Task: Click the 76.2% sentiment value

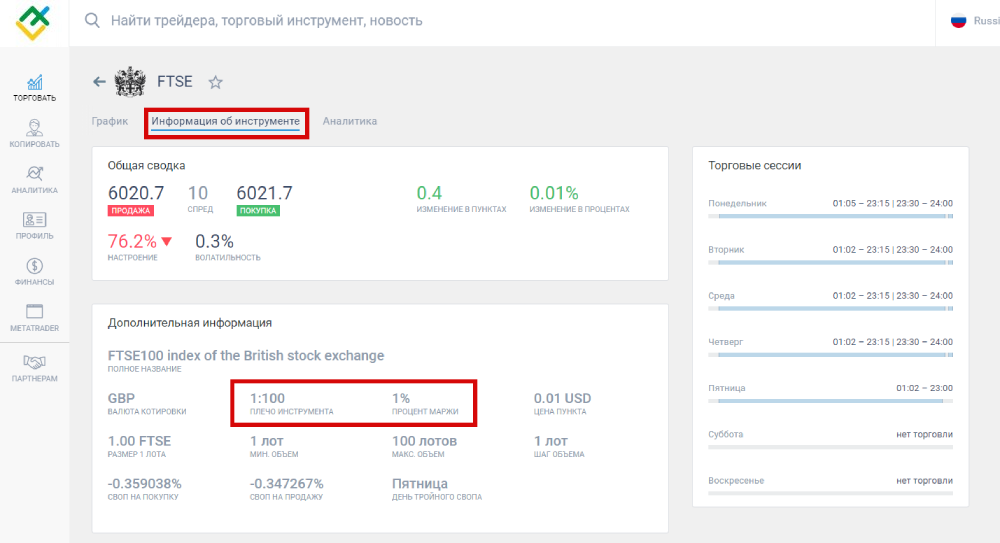Action: 132,241
